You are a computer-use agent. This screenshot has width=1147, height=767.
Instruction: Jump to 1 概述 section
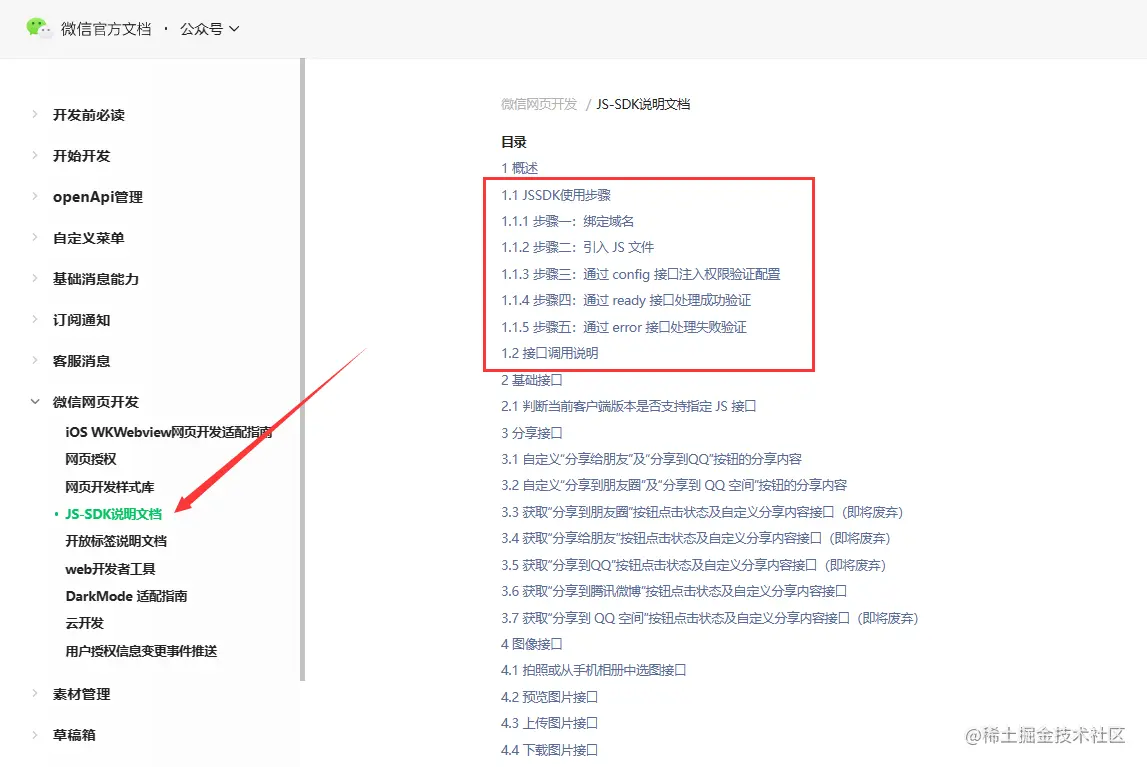(x=519, y=168)
